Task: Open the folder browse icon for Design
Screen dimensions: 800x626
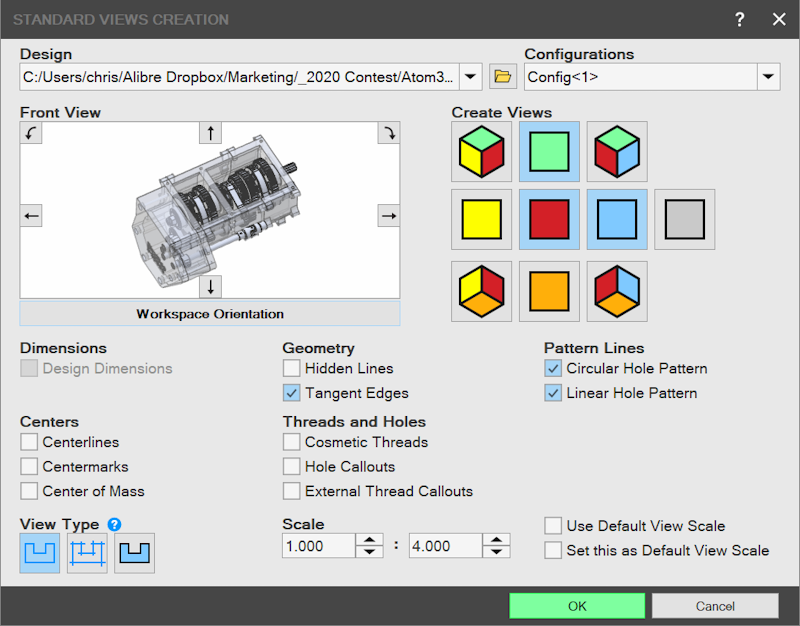Action: click(x=503, y=77)
